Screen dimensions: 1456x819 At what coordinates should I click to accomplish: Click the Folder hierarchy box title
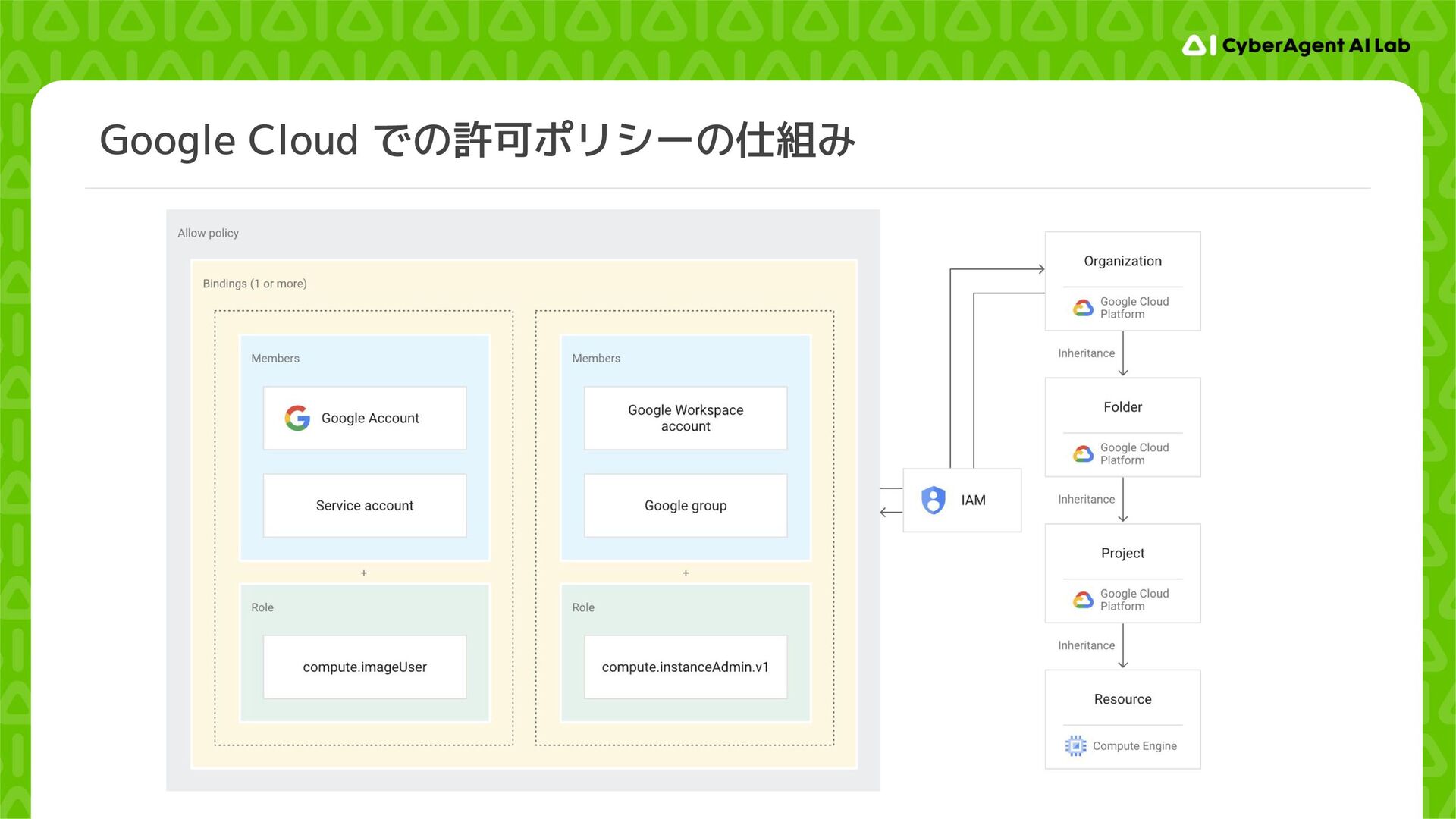pos(1122,407)
